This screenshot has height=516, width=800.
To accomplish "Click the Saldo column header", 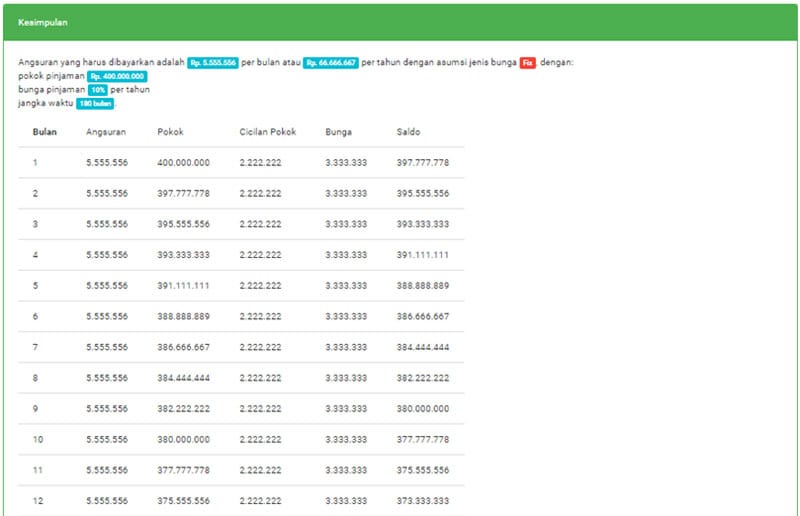I will [408, 131].
